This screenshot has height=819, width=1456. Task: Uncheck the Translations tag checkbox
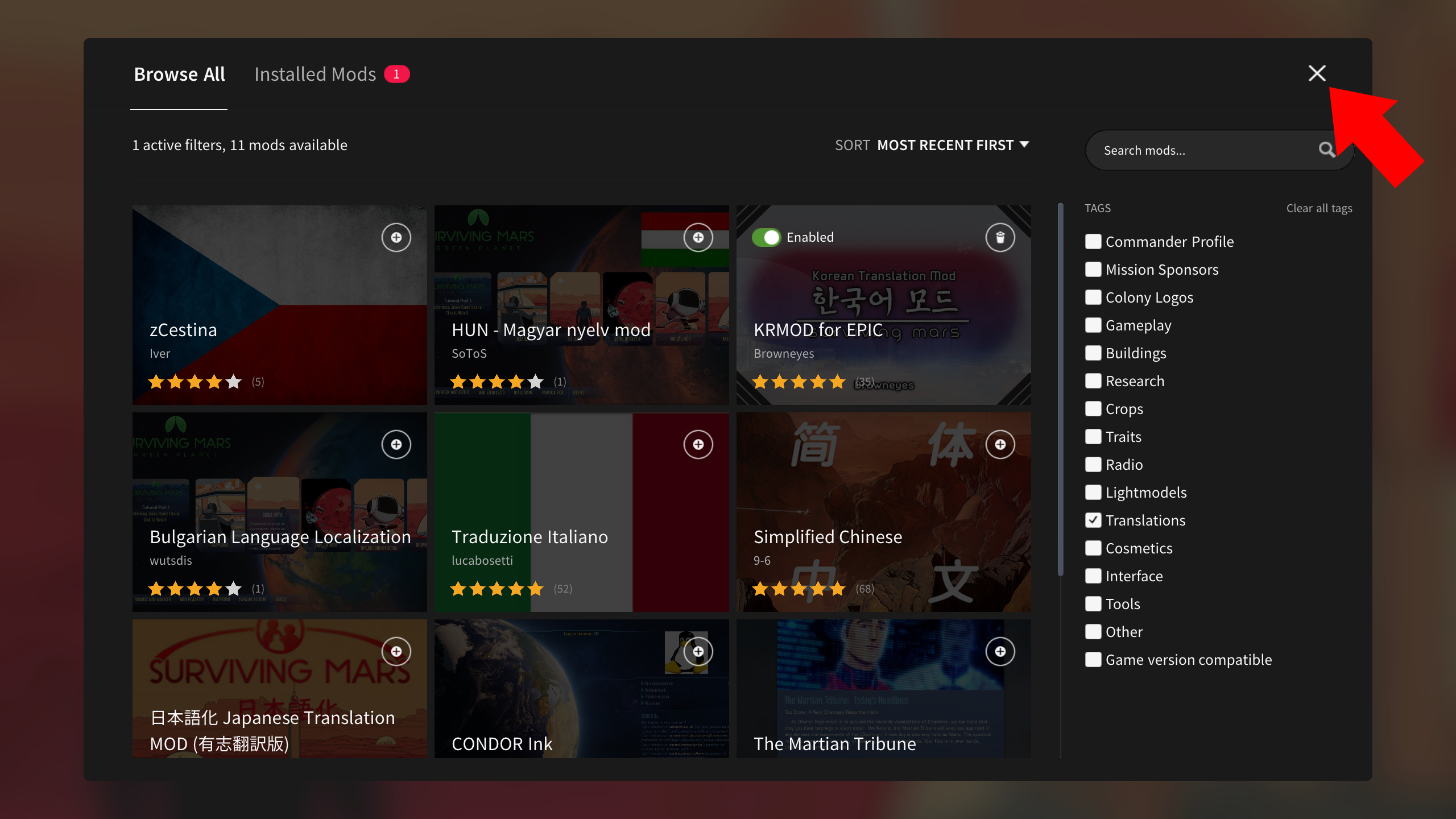(1093, 520)
